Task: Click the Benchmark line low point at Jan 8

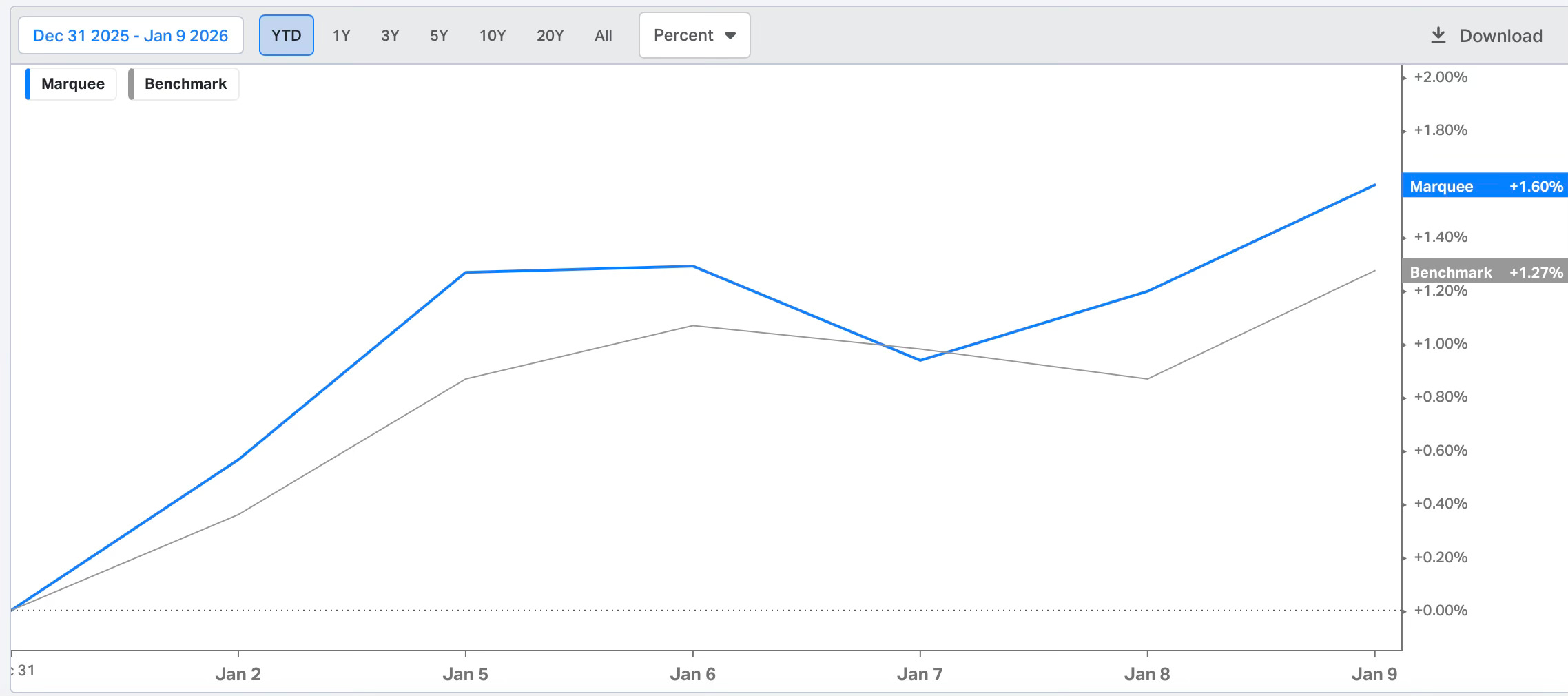Action: 1147,378
